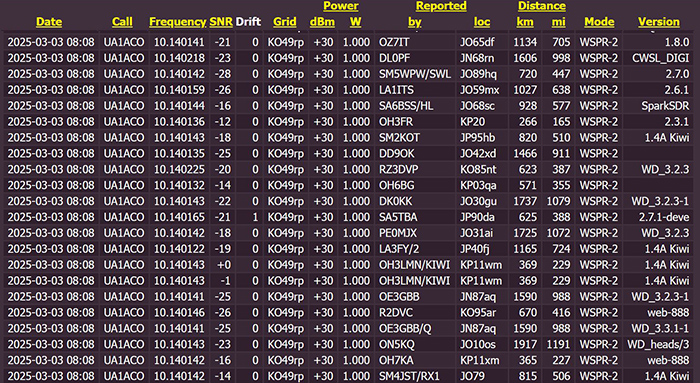Sort by Version column header
The image size is (700, 383).
[x=658, y=21]
